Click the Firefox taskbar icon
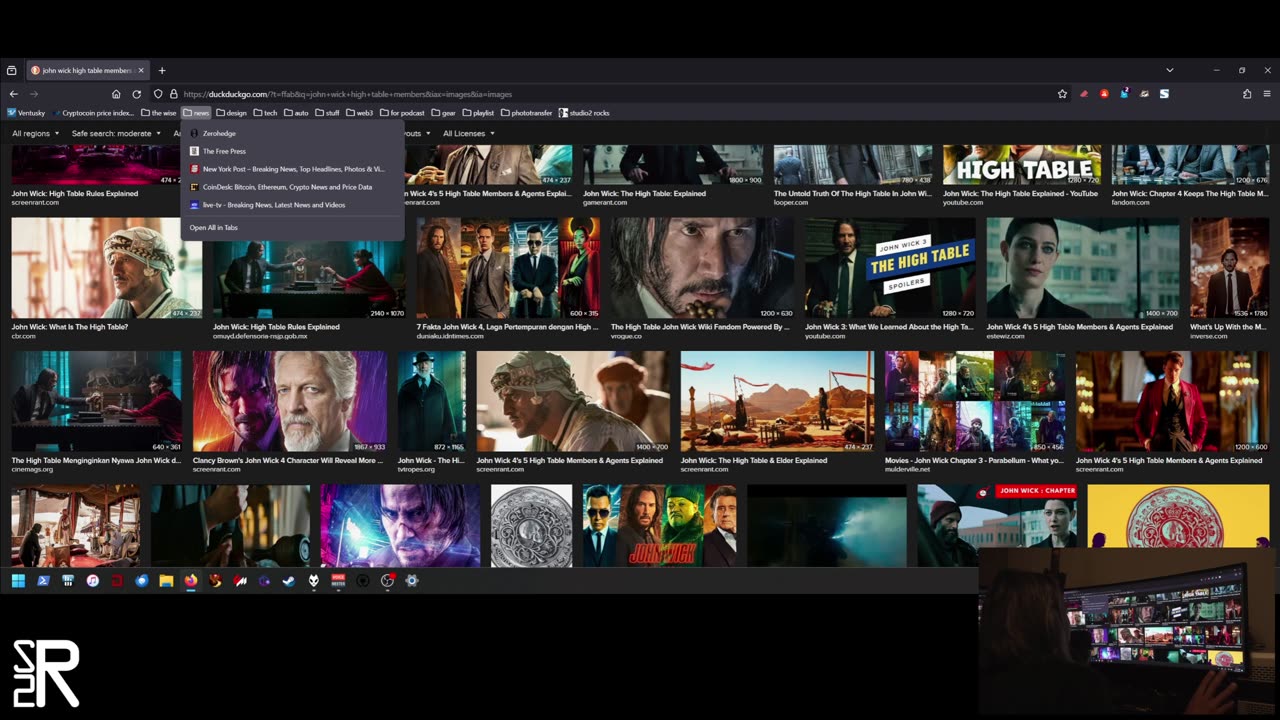This screenshot has height=720, width=1280. click(x=191, y=581)
